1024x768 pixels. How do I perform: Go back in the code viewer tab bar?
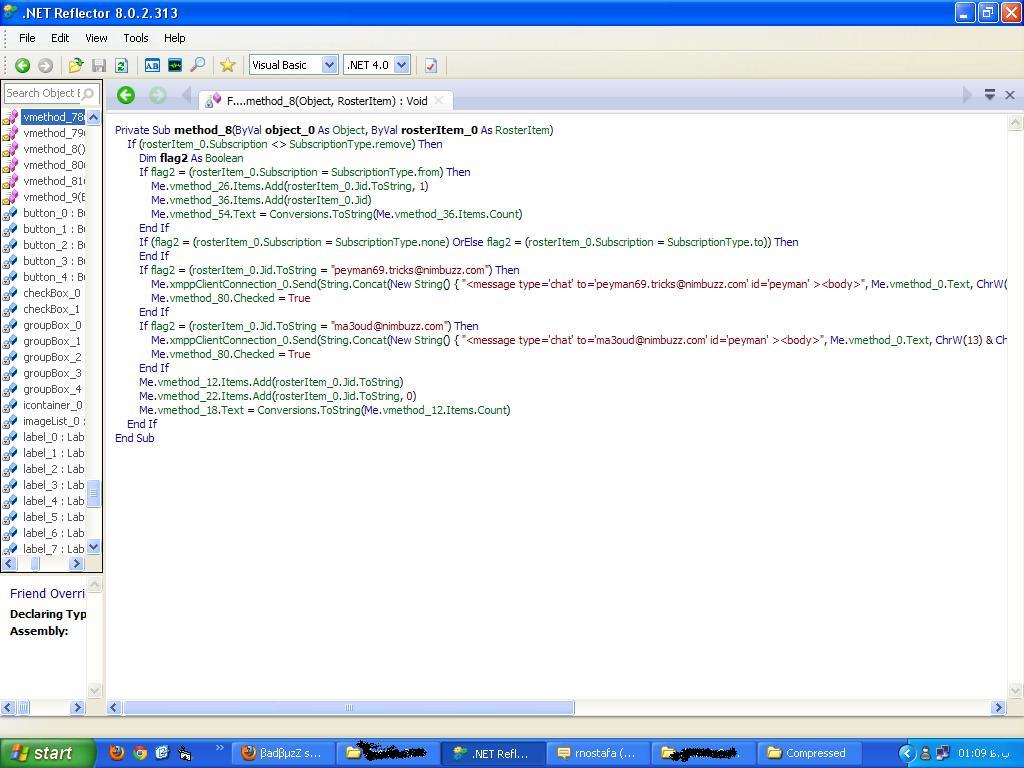tap(126, 95)
